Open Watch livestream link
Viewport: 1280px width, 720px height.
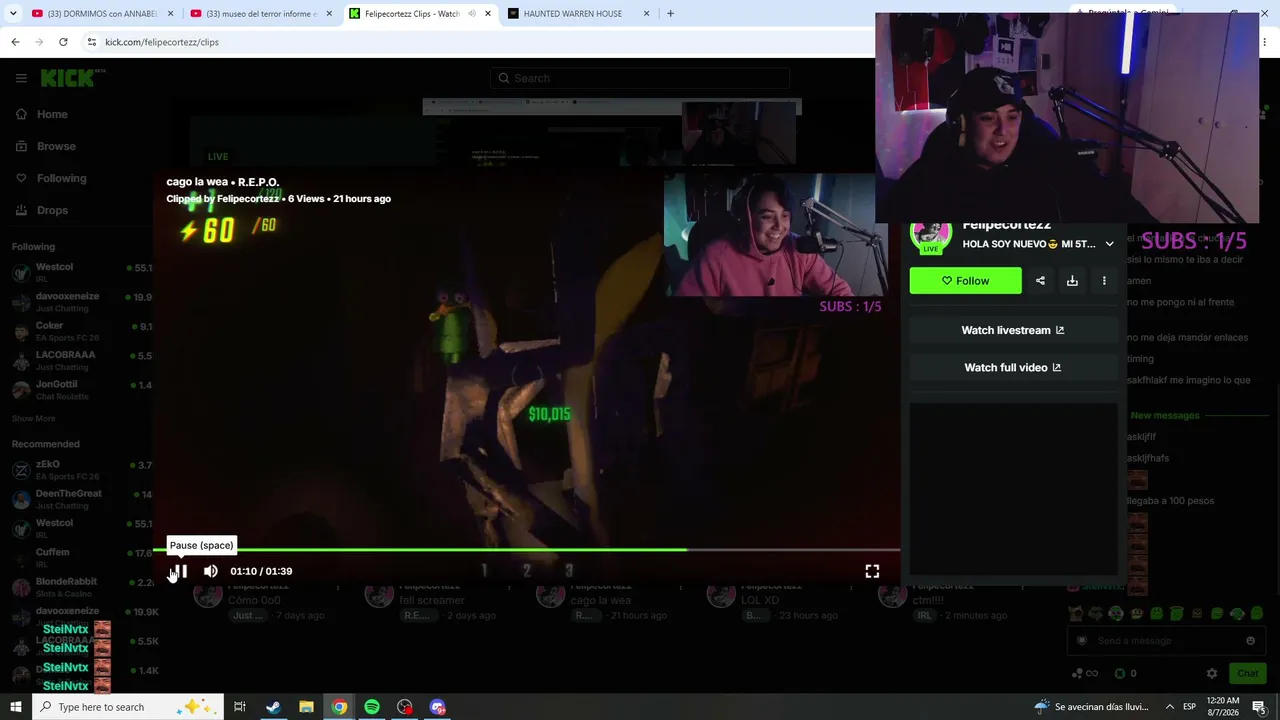coord(1013,330)
